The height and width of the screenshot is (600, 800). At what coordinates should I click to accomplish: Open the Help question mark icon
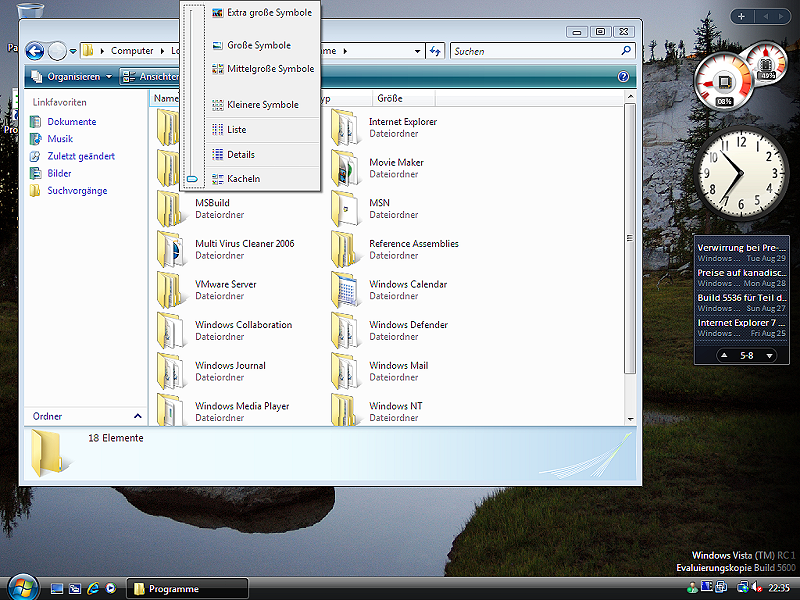(623, 77)
